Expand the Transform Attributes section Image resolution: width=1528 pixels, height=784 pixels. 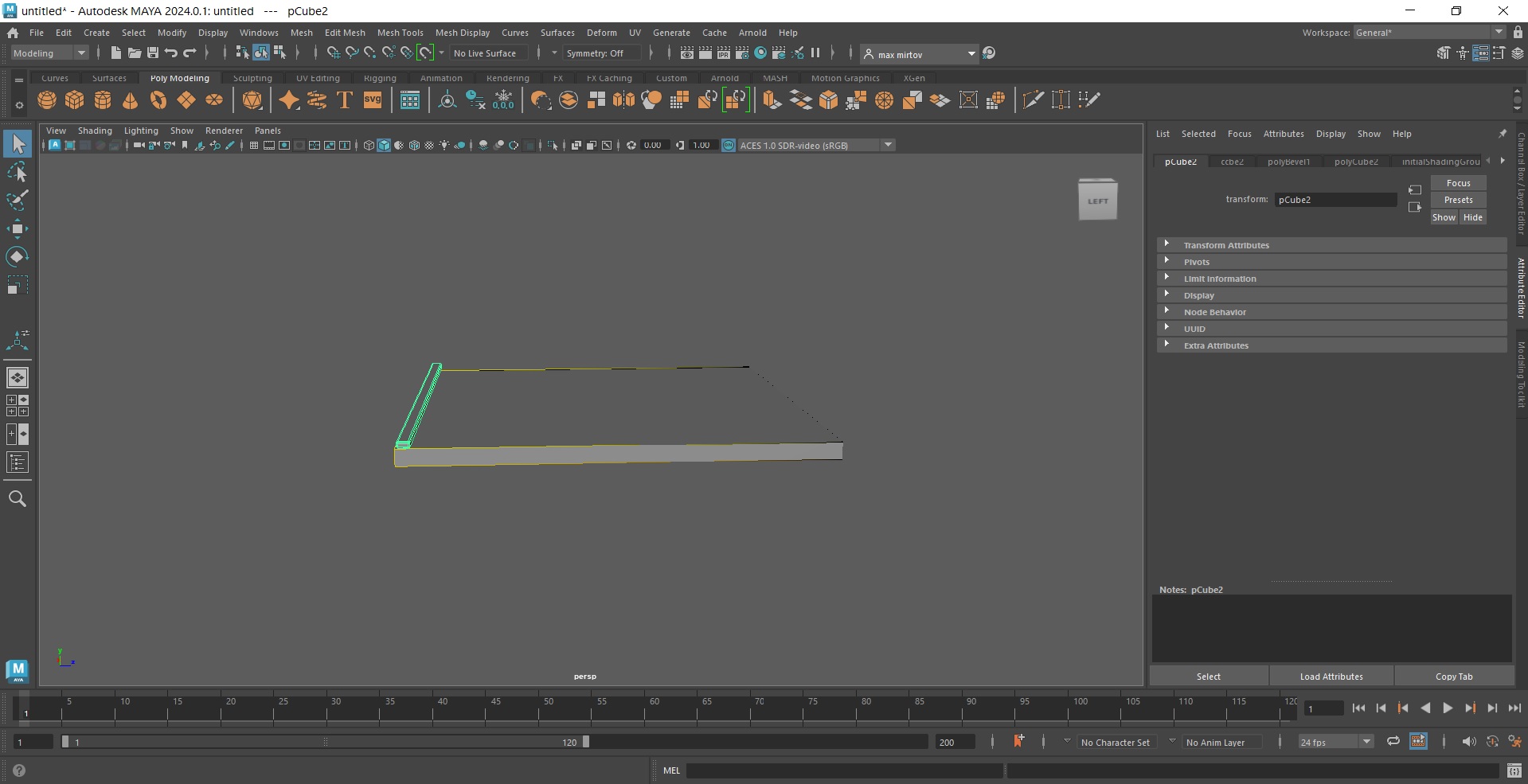[x=1226, y=245]
